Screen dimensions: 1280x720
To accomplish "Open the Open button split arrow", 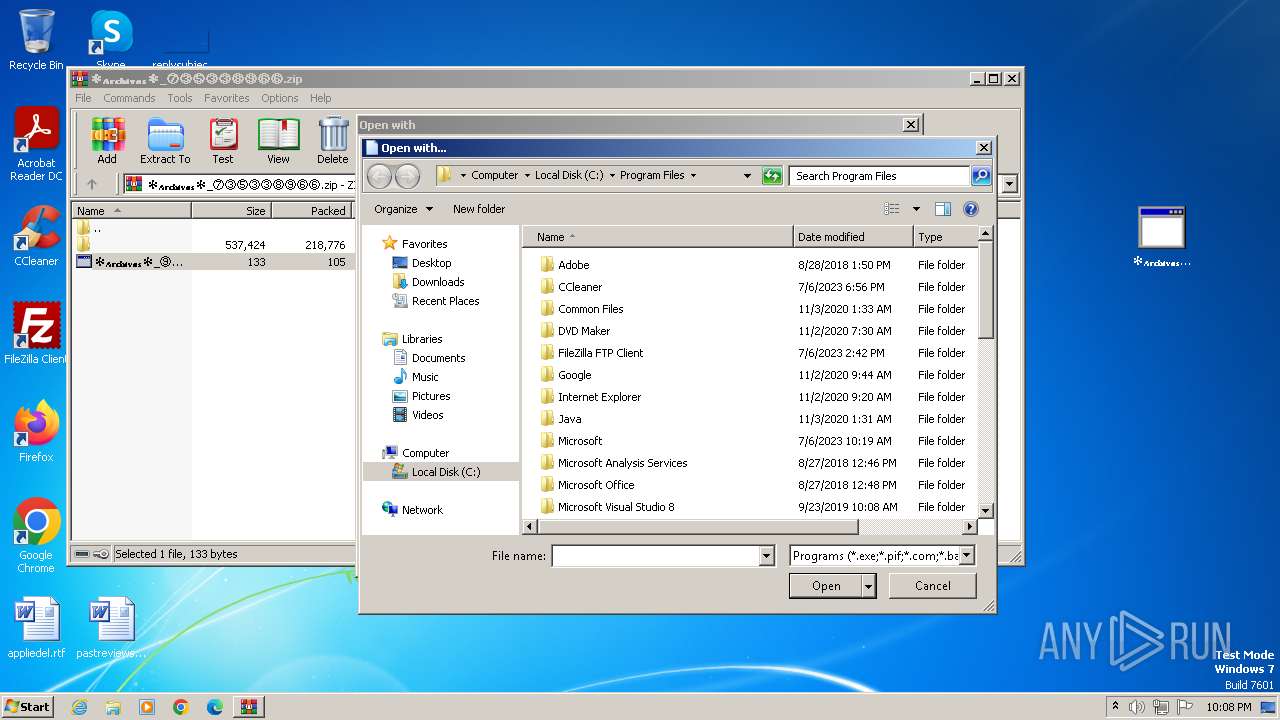I will pyautogui.click(x=868, y=586).
